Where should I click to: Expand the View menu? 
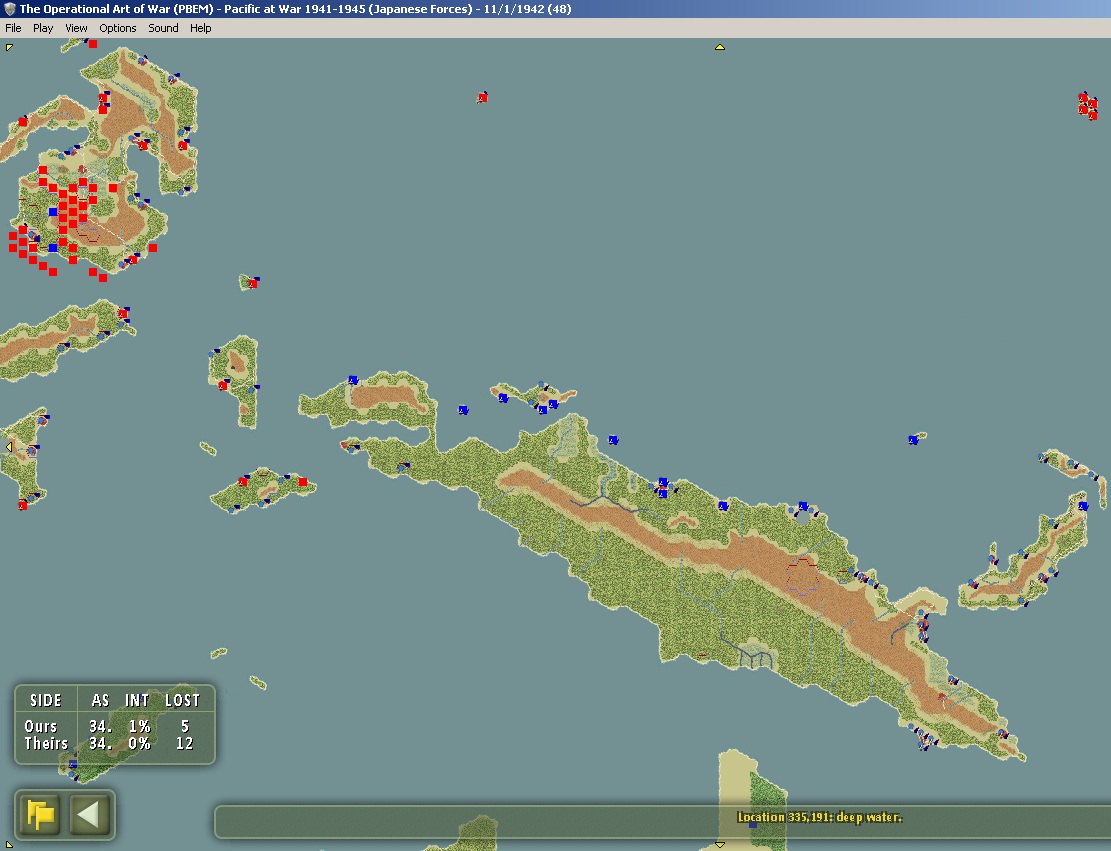click(x=76, y=28)
